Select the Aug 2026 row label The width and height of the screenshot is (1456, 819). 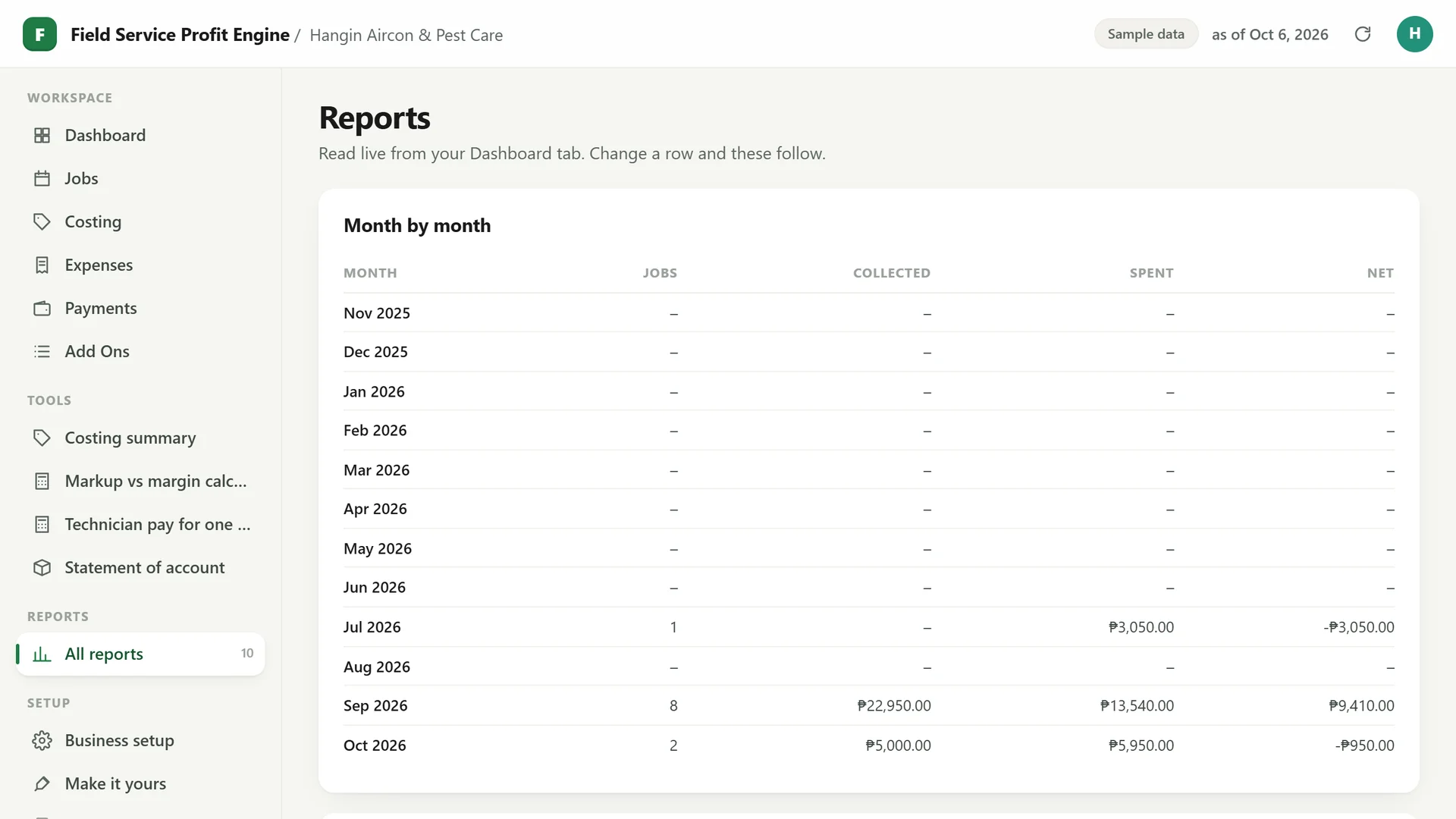(377, 667)
